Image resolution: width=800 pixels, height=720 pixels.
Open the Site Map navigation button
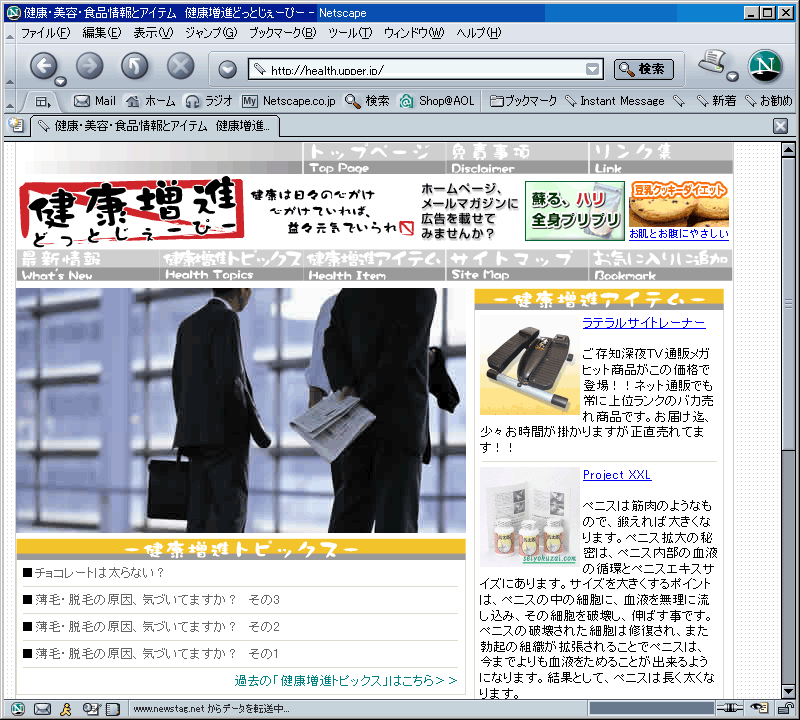(x=517, y=265)
